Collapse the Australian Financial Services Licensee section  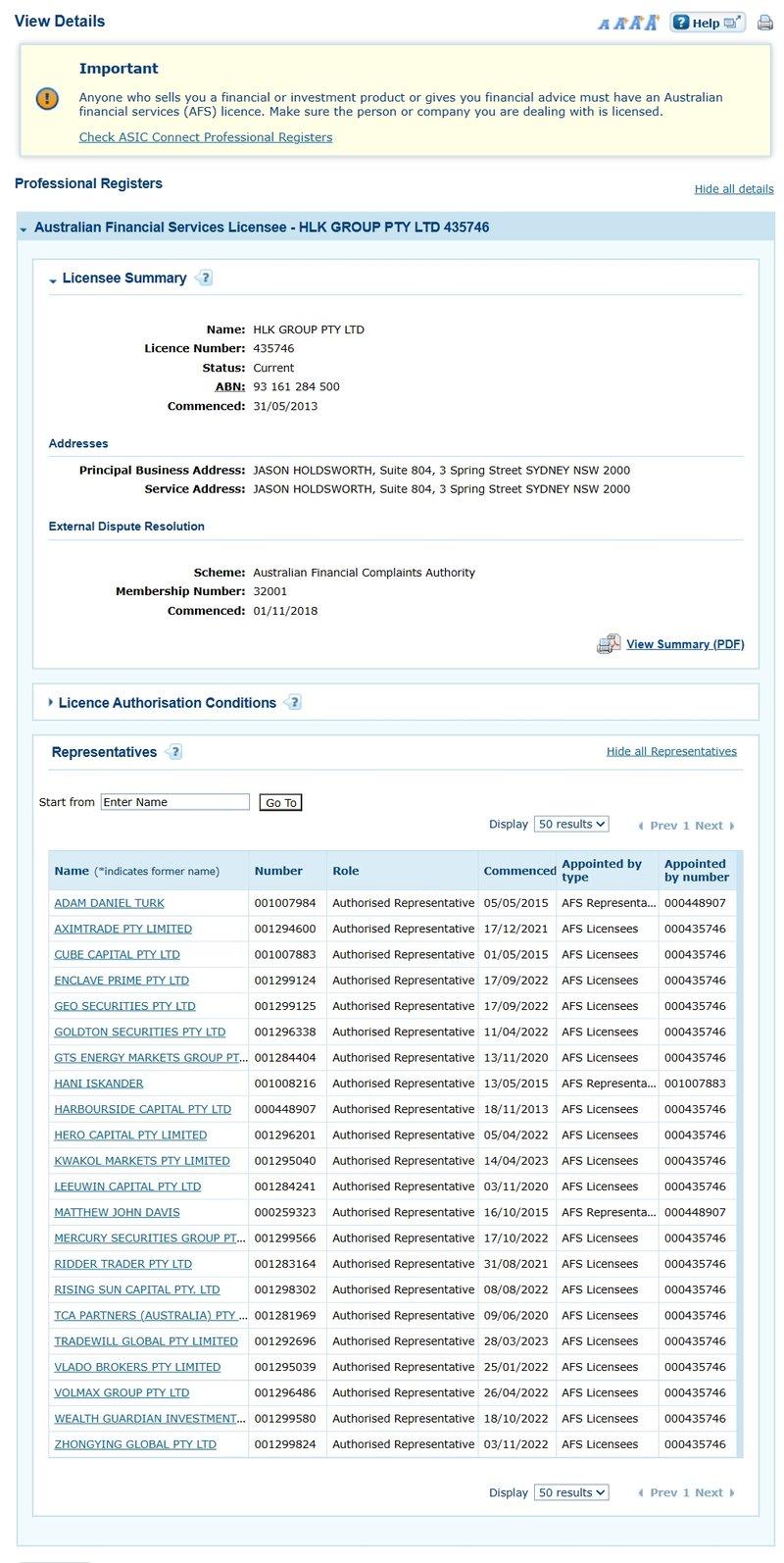point(24,228)
